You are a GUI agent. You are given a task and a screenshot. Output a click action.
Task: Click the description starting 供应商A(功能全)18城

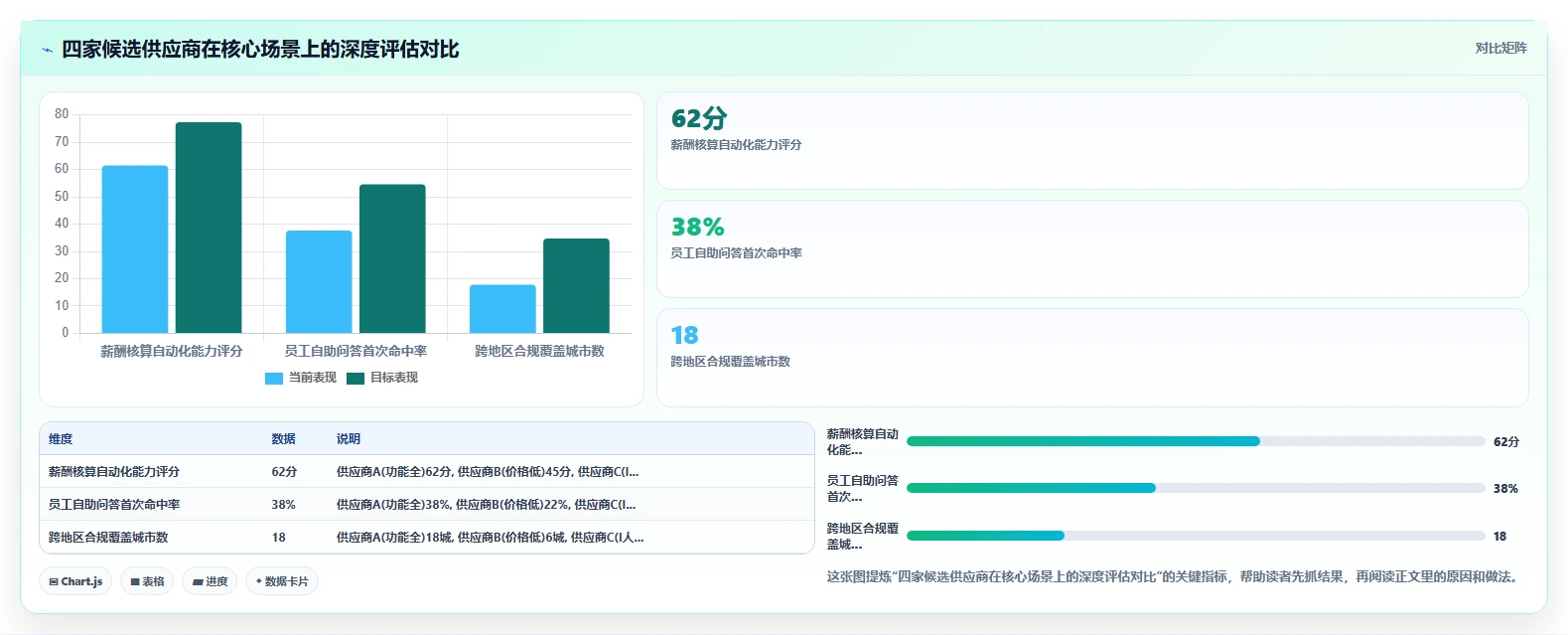pyautogui.click(x=490, y=538)
